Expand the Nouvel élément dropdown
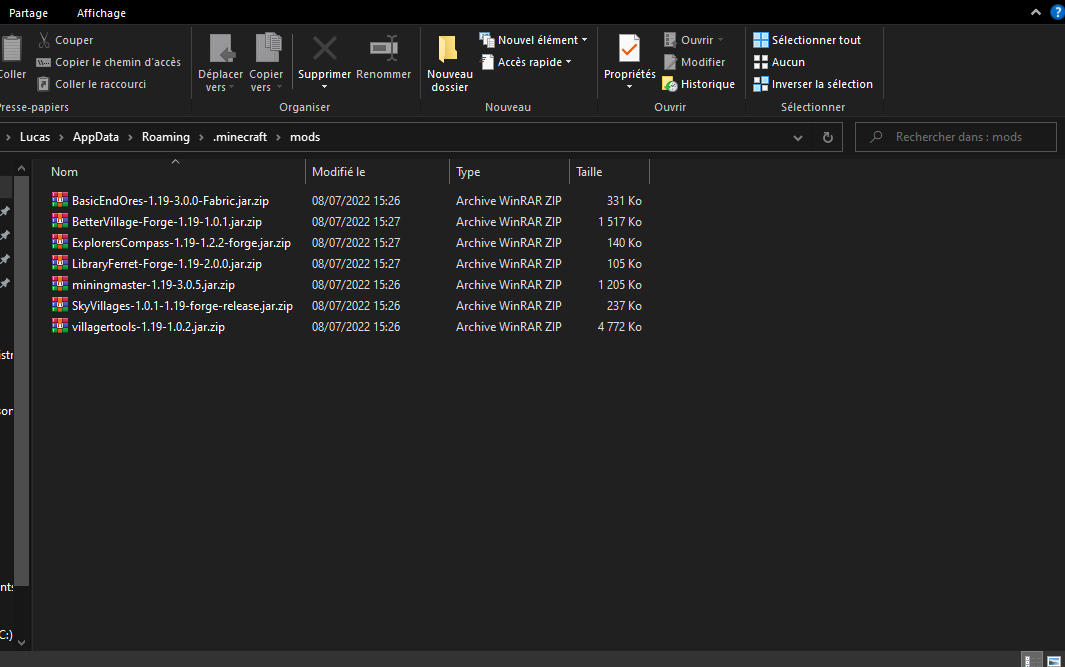Image resolution: width=1065 pixels, height=667 pixels. (584, 40)
